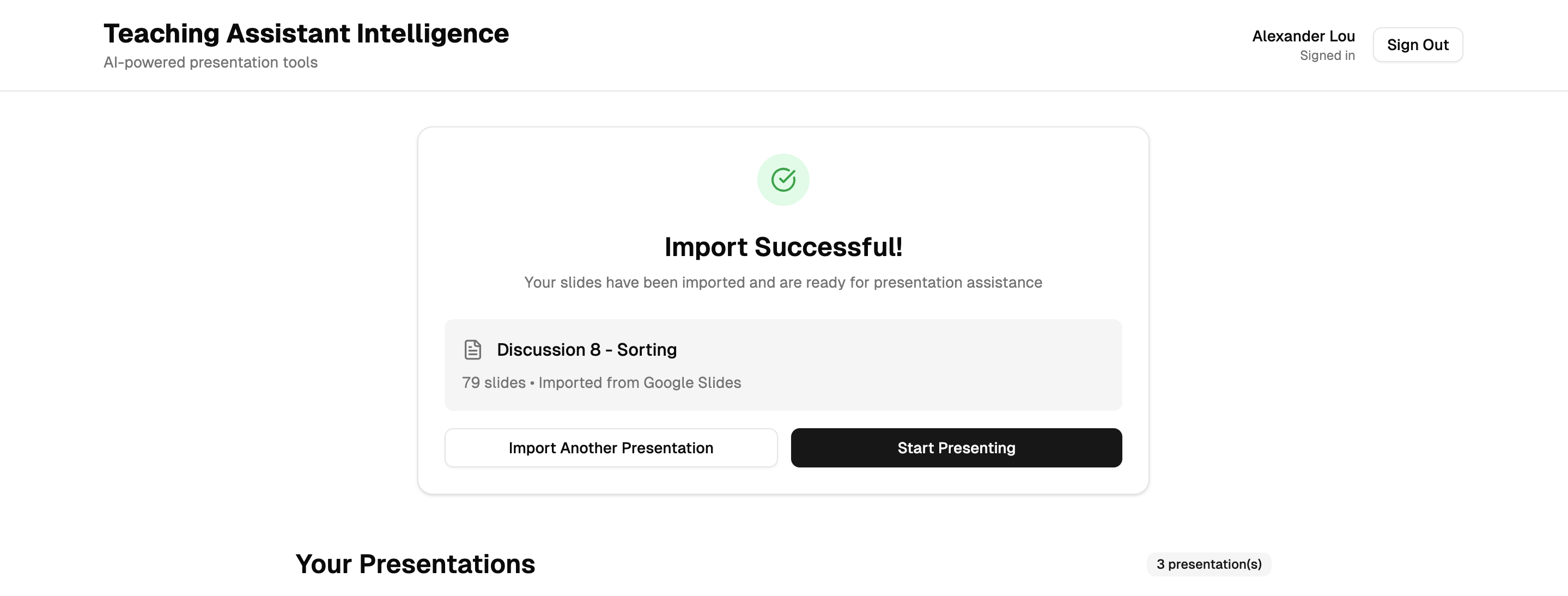
Task: Click the green checkmark success icon
Action: point(783,180)
